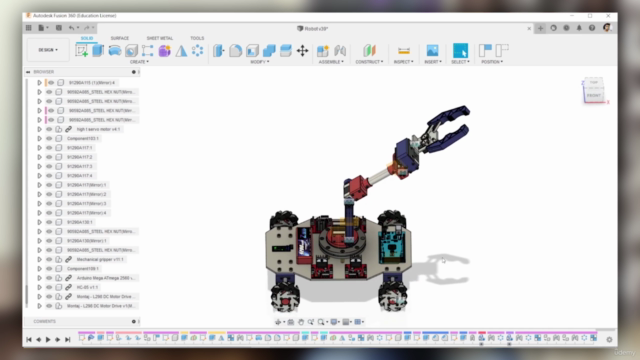This screenshot has height=360, width=640.
Task: Open a new design tab with plus button
Action: 540,28
